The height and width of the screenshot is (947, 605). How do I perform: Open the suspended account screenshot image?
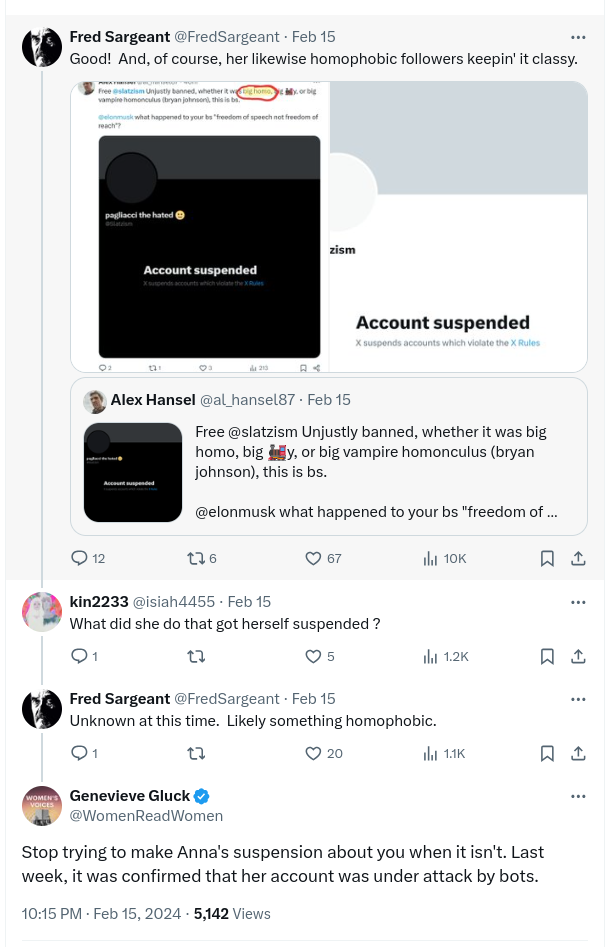329,226
